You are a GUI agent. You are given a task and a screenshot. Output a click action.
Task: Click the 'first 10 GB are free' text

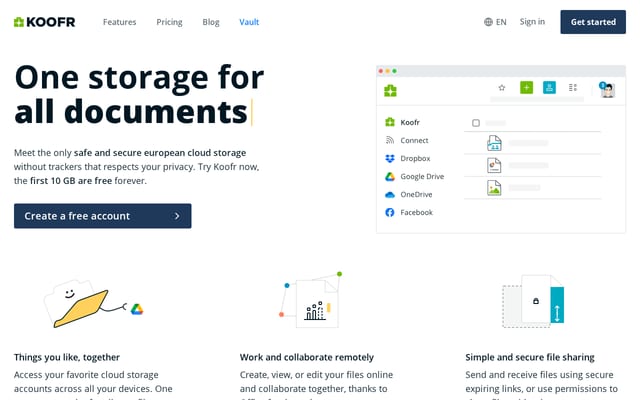click(71, 181)
